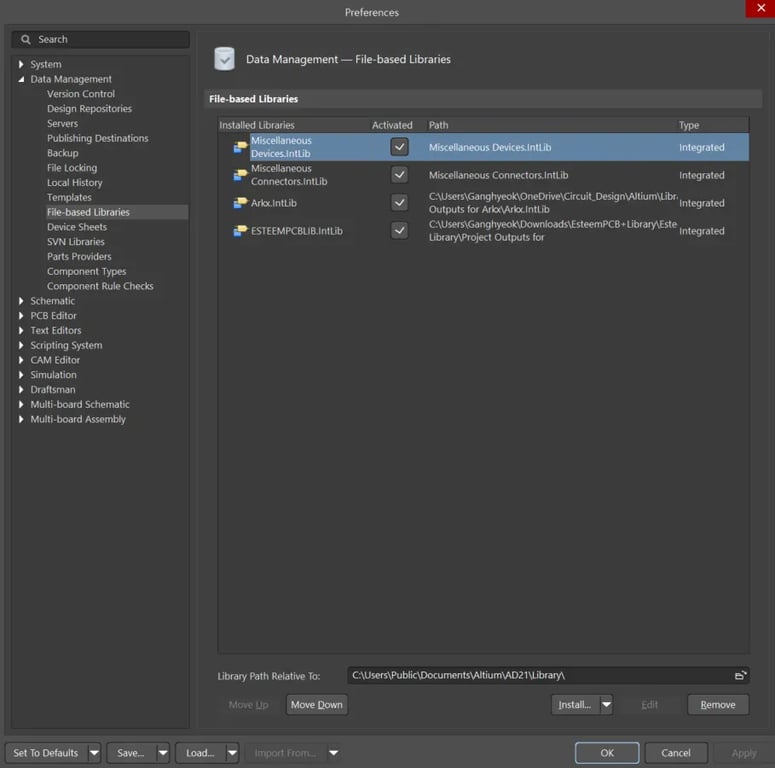Open the Save dropdown arrow
The height and width of the screenshot is (768, 775).
(163, 753)
